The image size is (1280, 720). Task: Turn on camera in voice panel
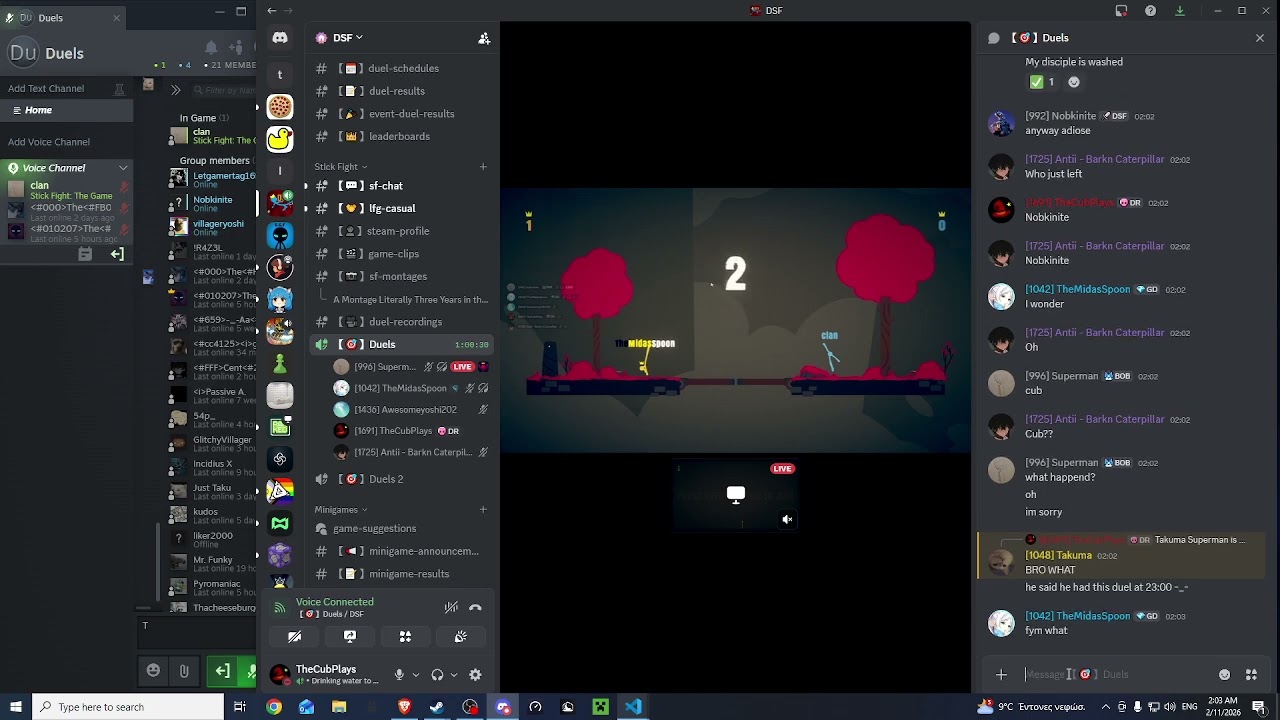point(295,636)
